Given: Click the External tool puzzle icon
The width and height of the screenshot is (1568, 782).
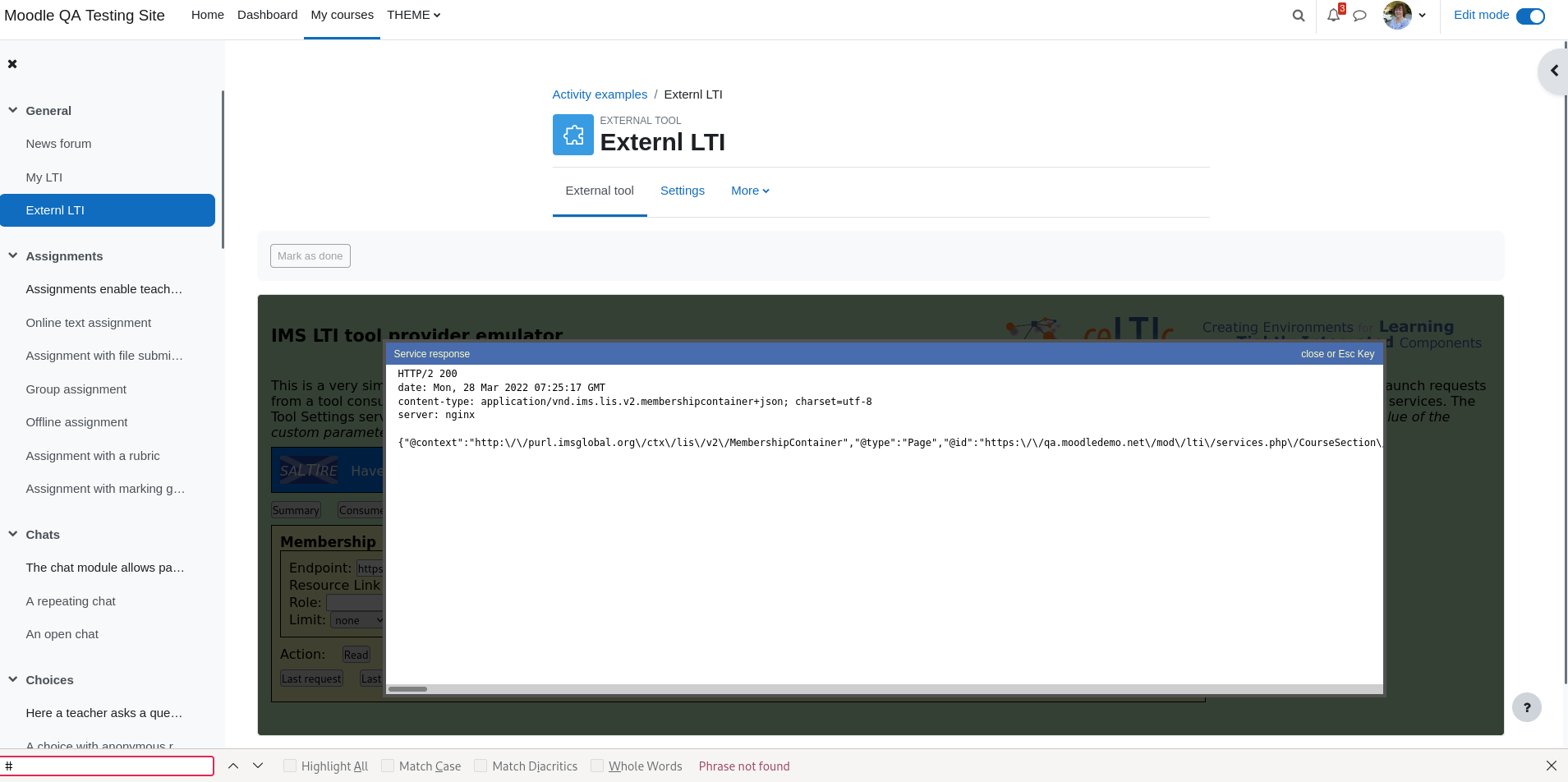Looking at the screenshot, I should (x=573, y=135).
